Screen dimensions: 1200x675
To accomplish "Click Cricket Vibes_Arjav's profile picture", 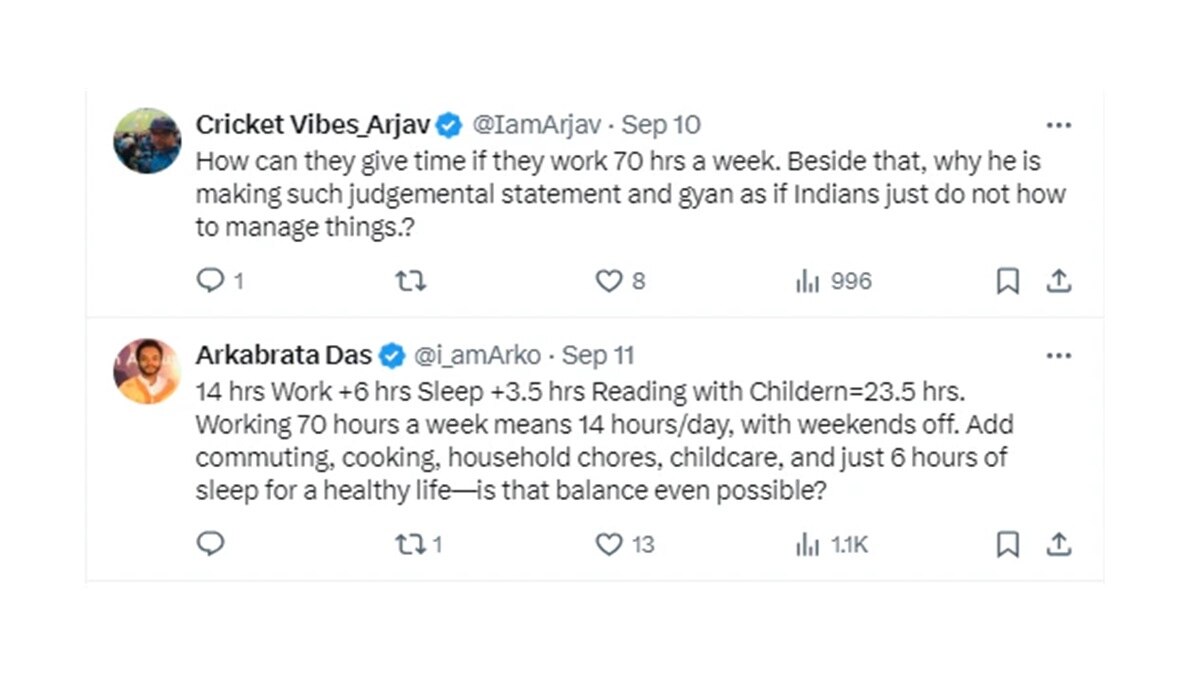I will pyautogui.click(x=147, y=141).
